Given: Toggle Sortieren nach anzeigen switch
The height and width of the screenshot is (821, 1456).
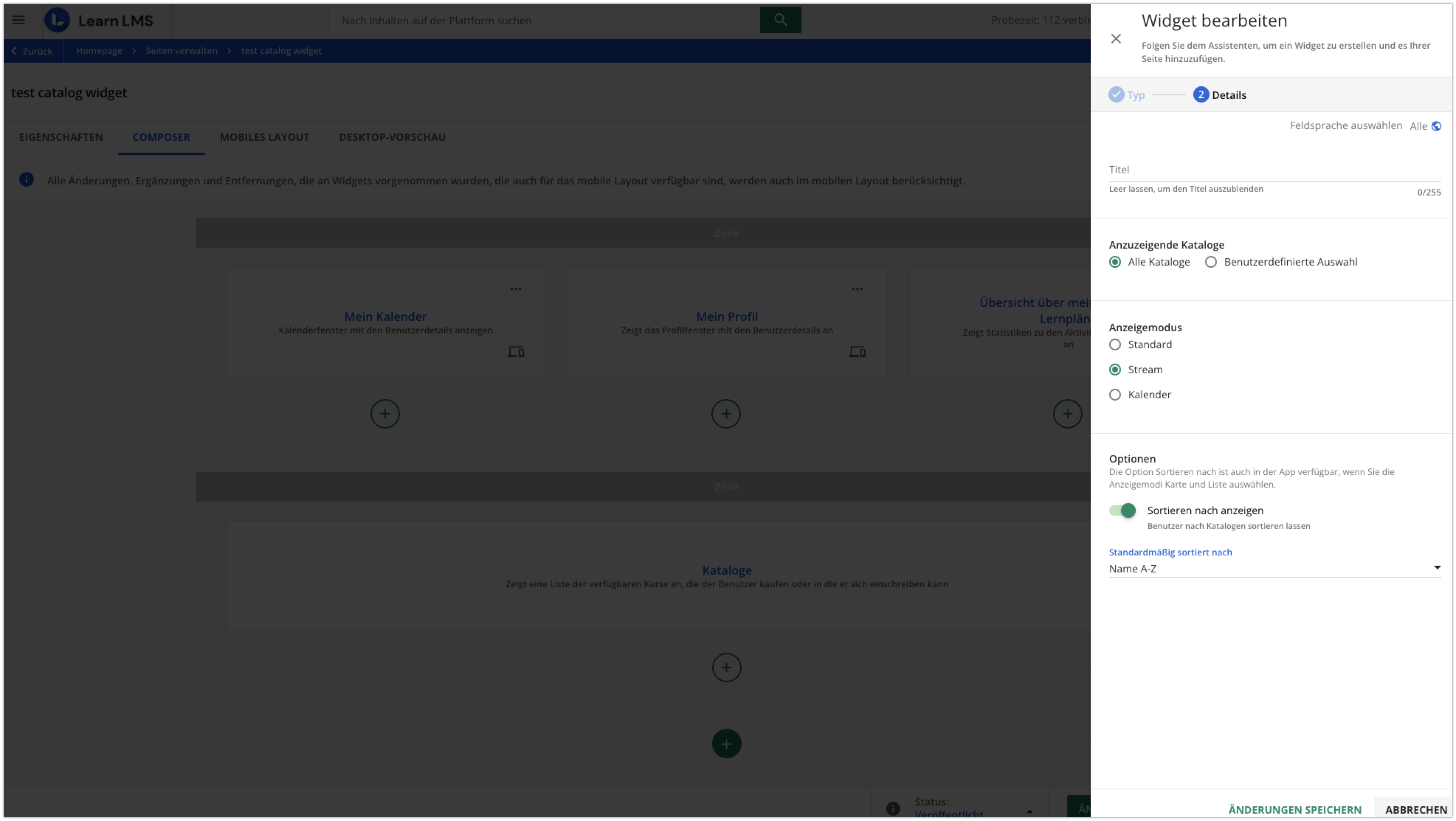Looking at the screenshot, I should tap(1122, 510).
